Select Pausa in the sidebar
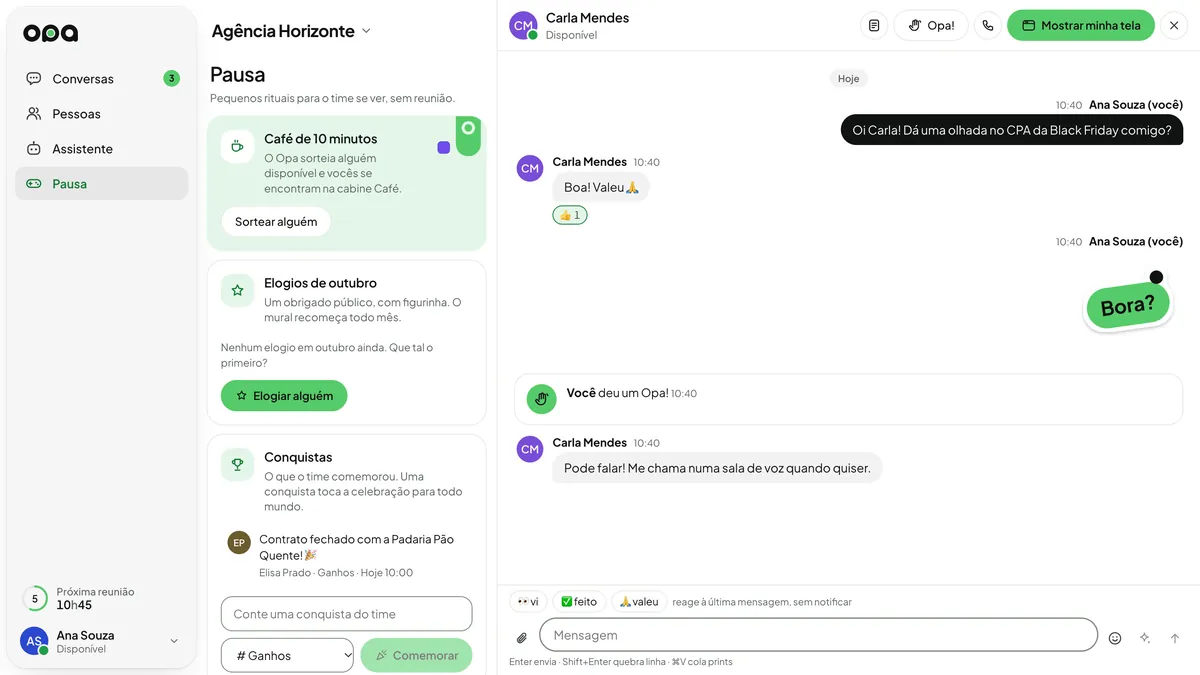Screen dimensions: 1200x675 click(x=101, y=184)
